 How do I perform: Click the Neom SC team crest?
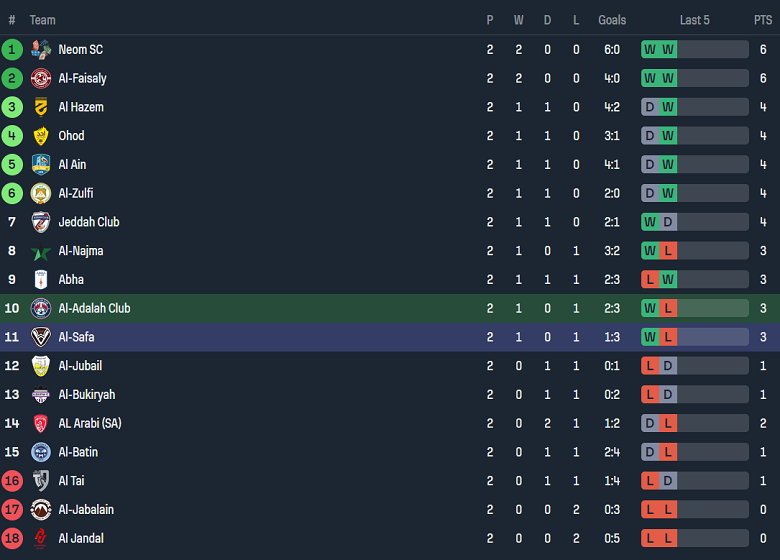[x=41, y=49]
